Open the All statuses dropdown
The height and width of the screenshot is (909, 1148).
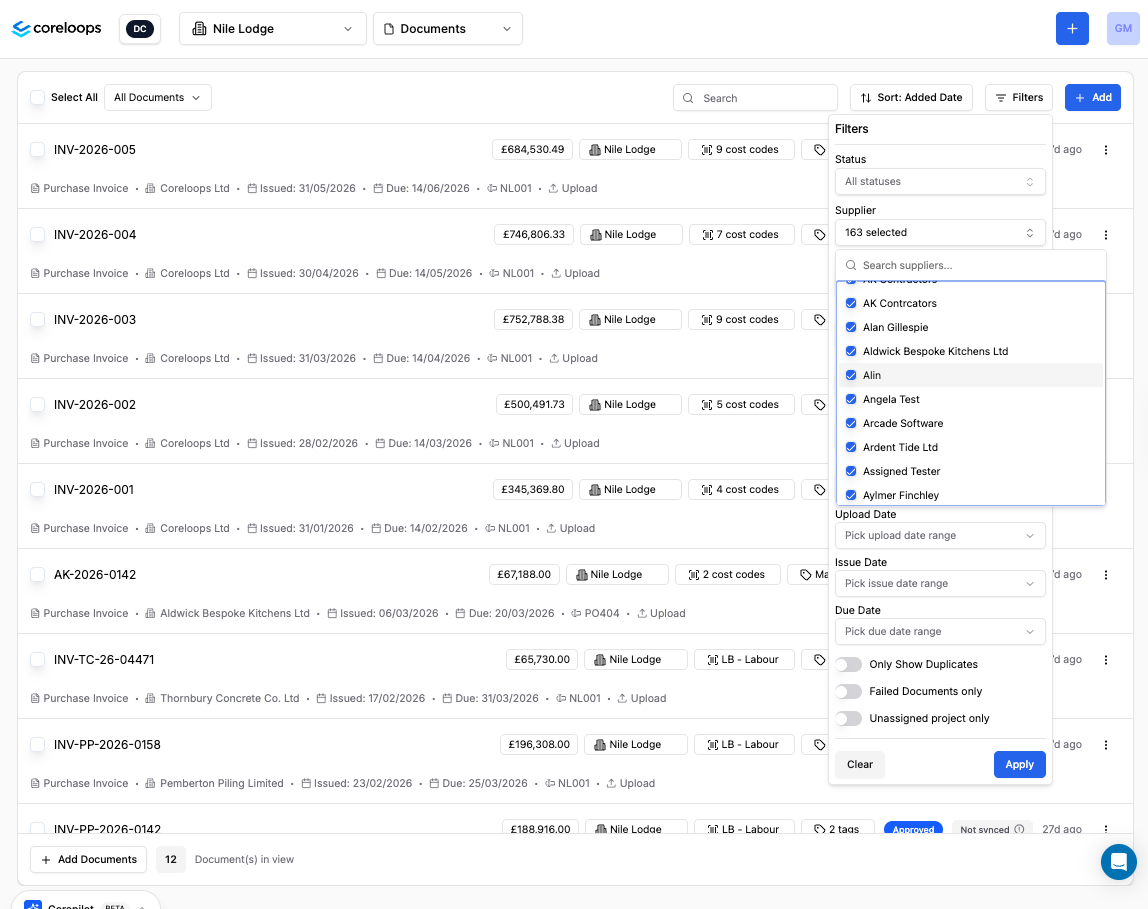coord(940,182)
